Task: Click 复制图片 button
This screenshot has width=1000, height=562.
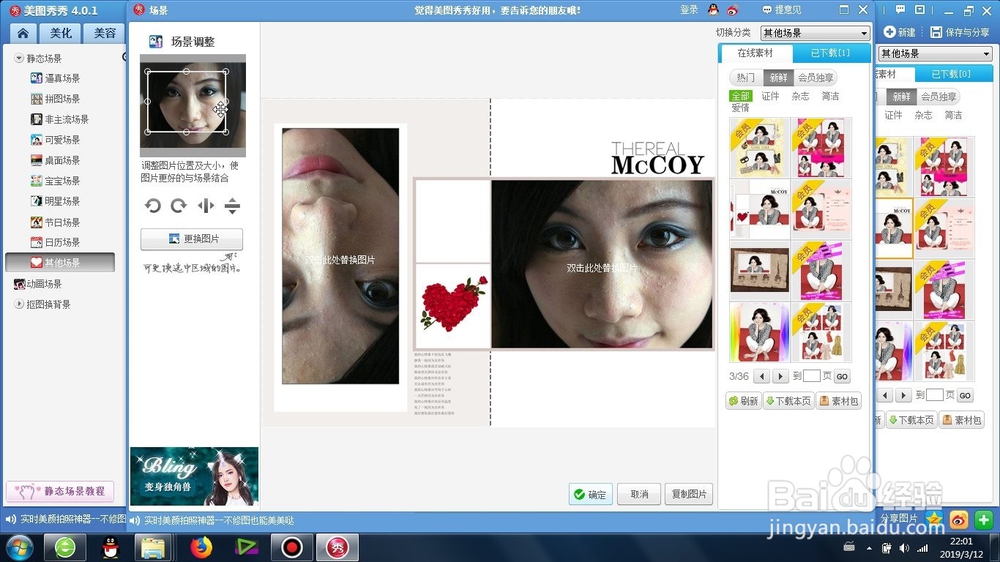Action: pyautogui.click(x=689, y=494)
